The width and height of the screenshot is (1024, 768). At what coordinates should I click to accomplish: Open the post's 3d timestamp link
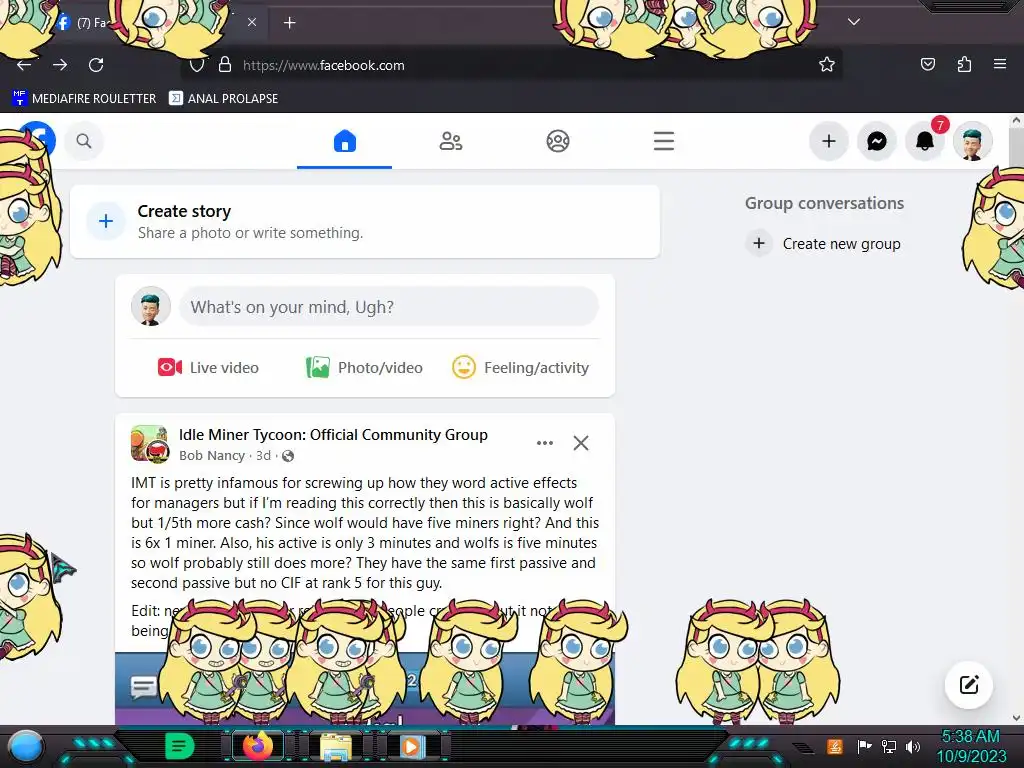pyautogui.click(x=263, y=456)
